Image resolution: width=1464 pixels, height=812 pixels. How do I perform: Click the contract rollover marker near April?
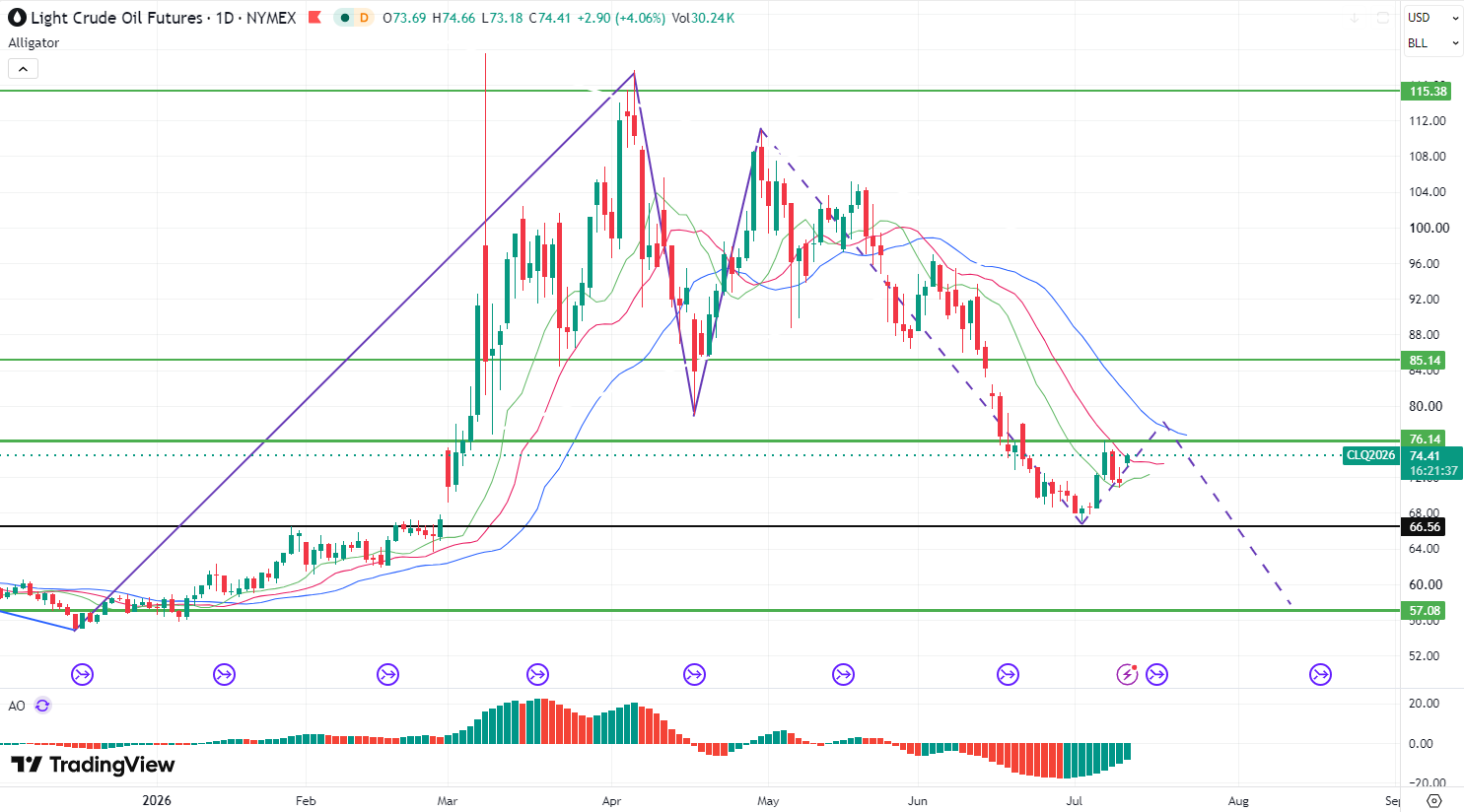coord(537,674)
